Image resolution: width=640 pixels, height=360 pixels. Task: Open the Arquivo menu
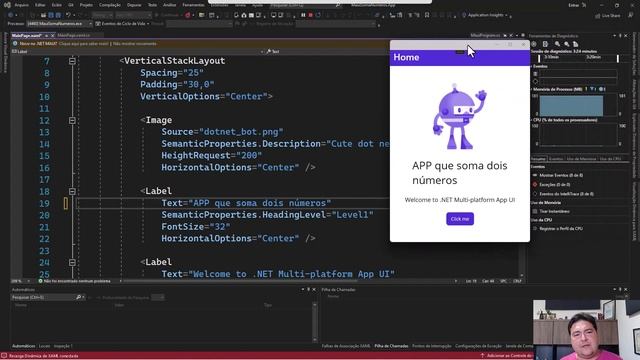coord(21,5)
